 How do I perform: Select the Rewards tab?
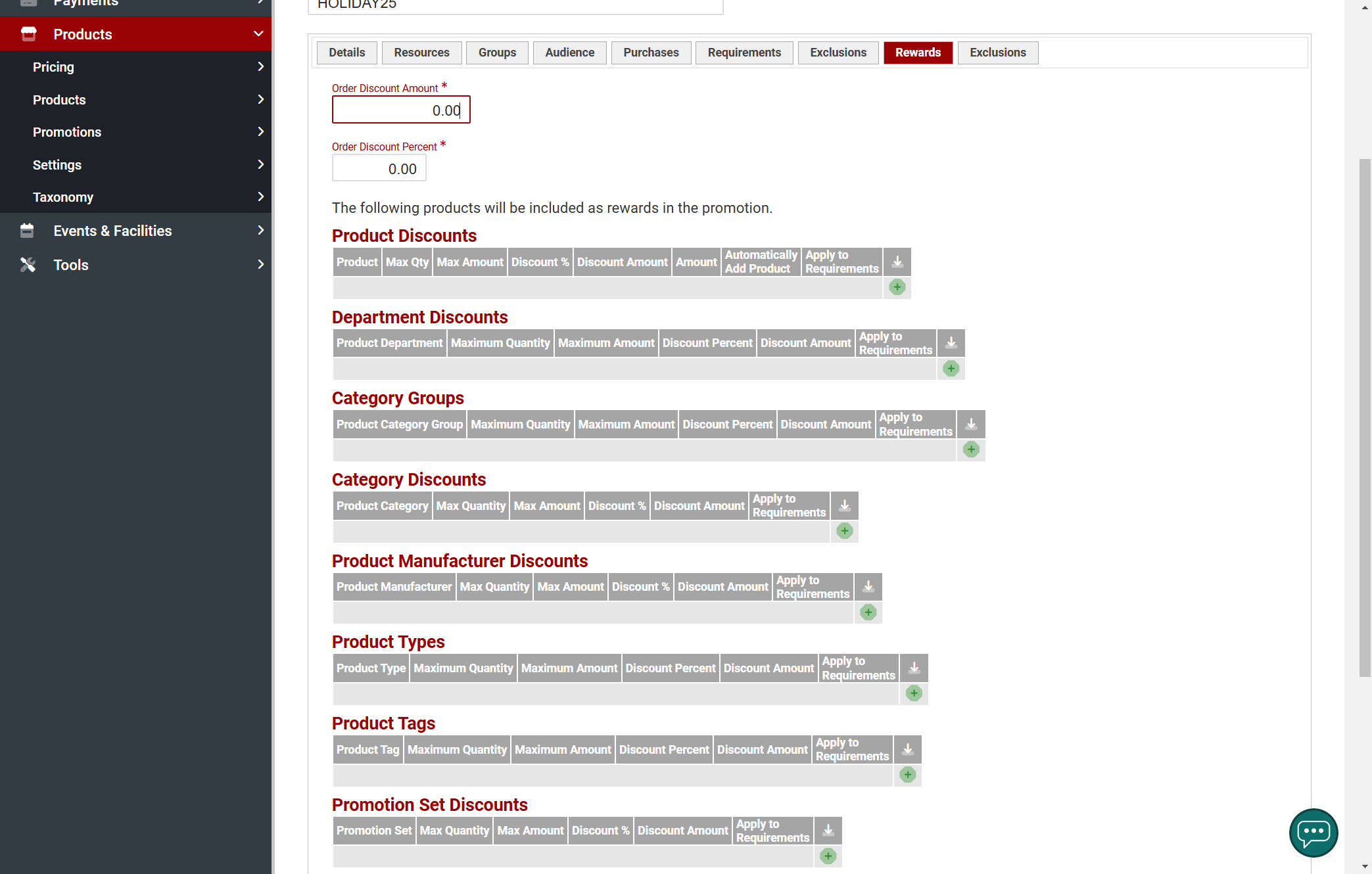coord(918,53)
